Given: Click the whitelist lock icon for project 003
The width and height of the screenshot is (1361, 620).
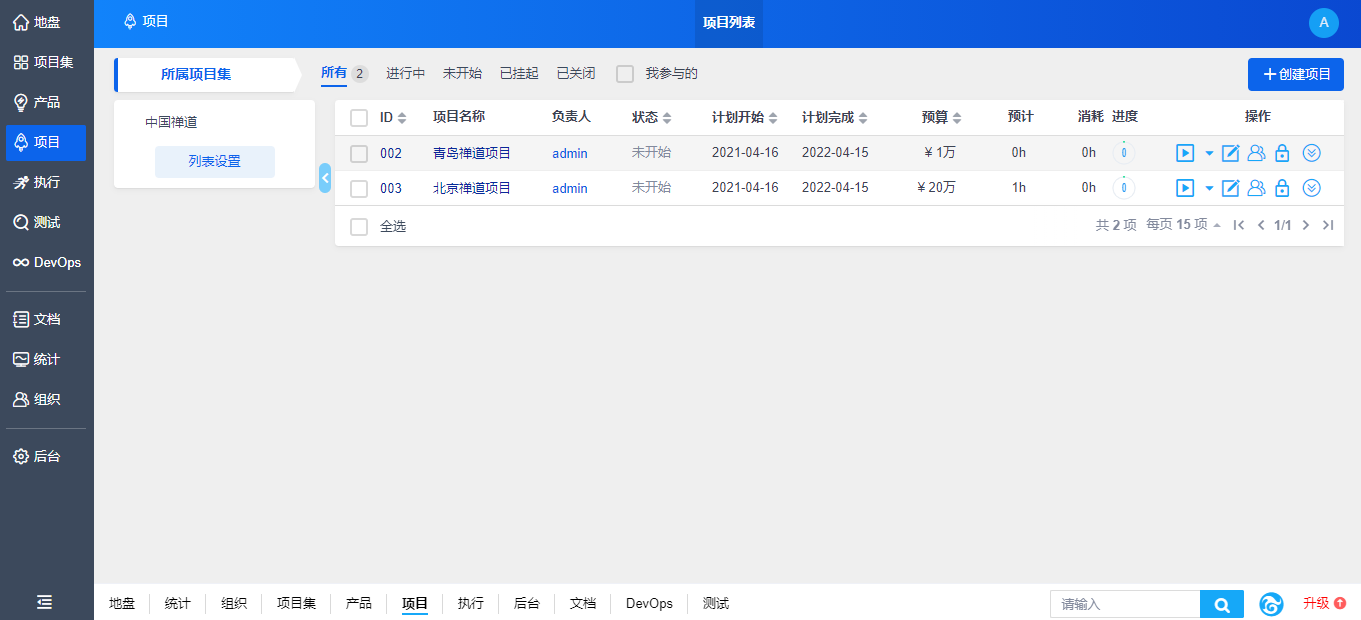Looking at the screenshot, I should [x=1282, y=188].
